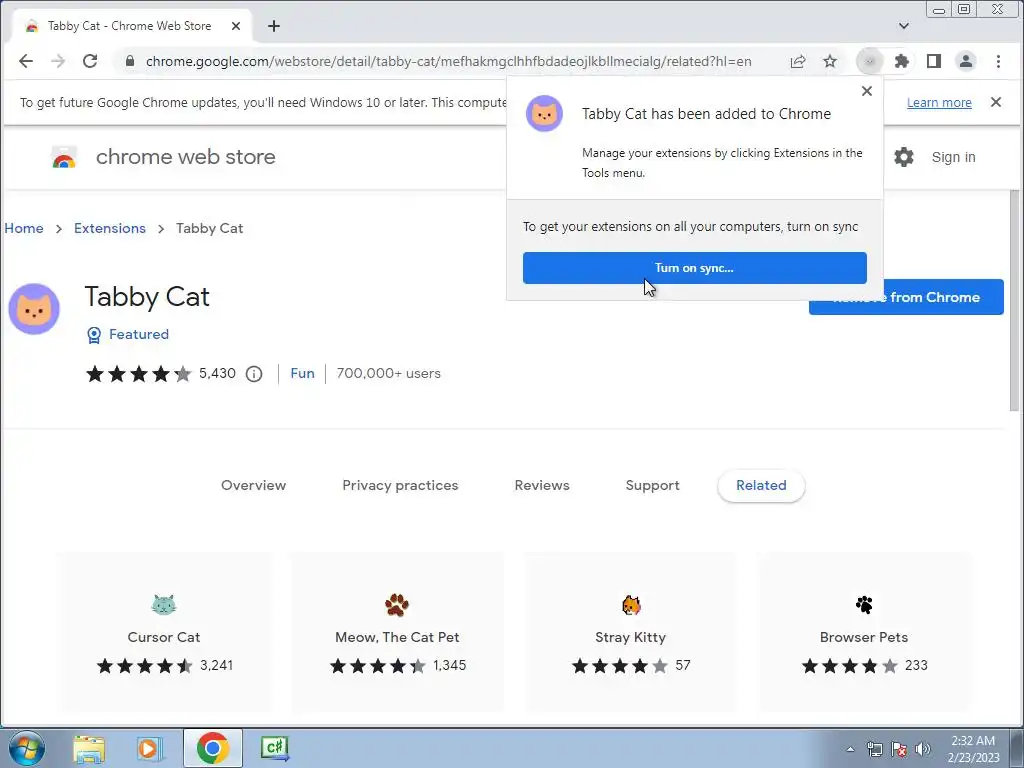Open Windows Explorer from taskbar
1024x768 pixels.
tap(89, 748)
